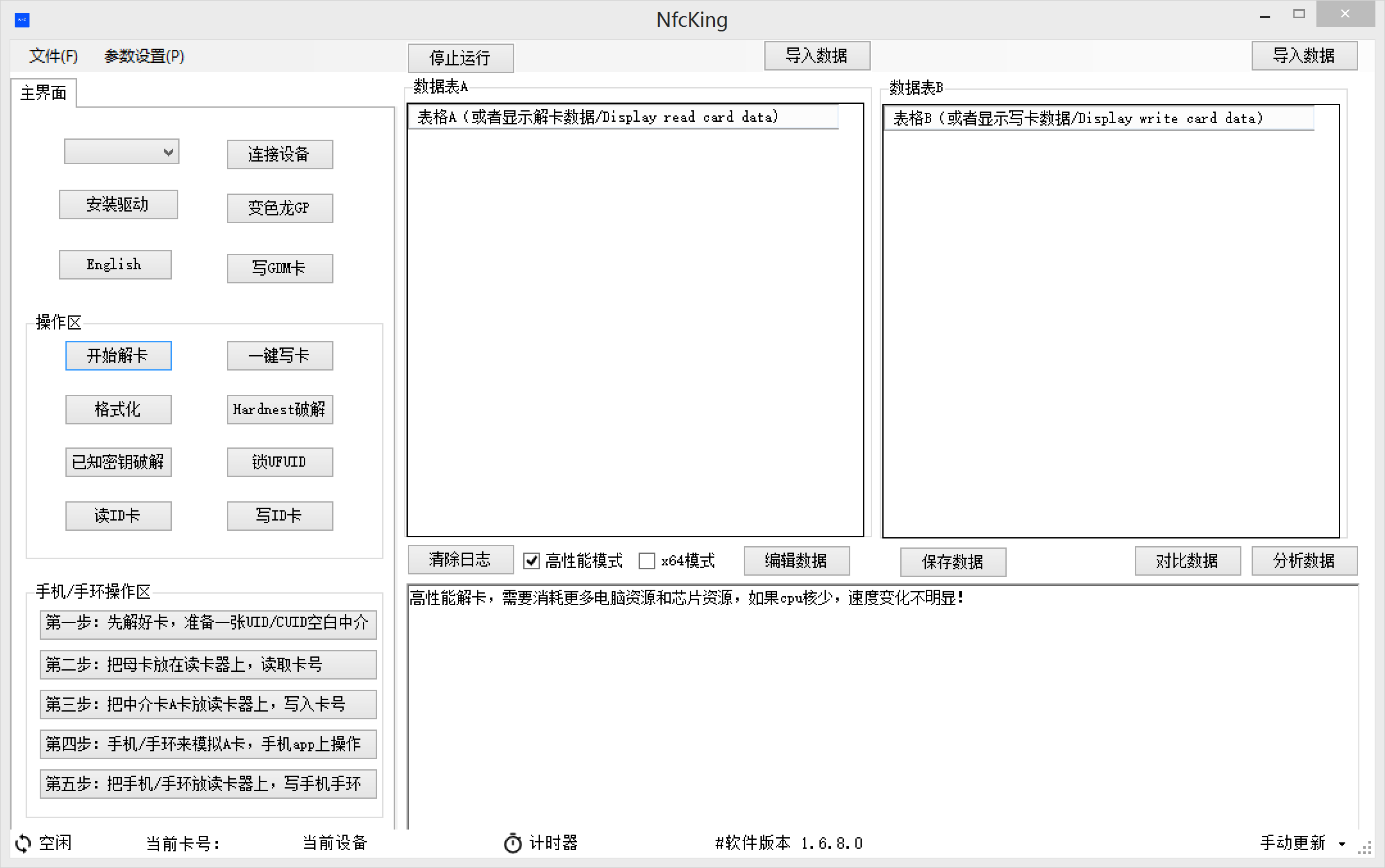1385x868 pixels.
Task: Start decoding with 开始解卡 button
Action: click(118, 356)
